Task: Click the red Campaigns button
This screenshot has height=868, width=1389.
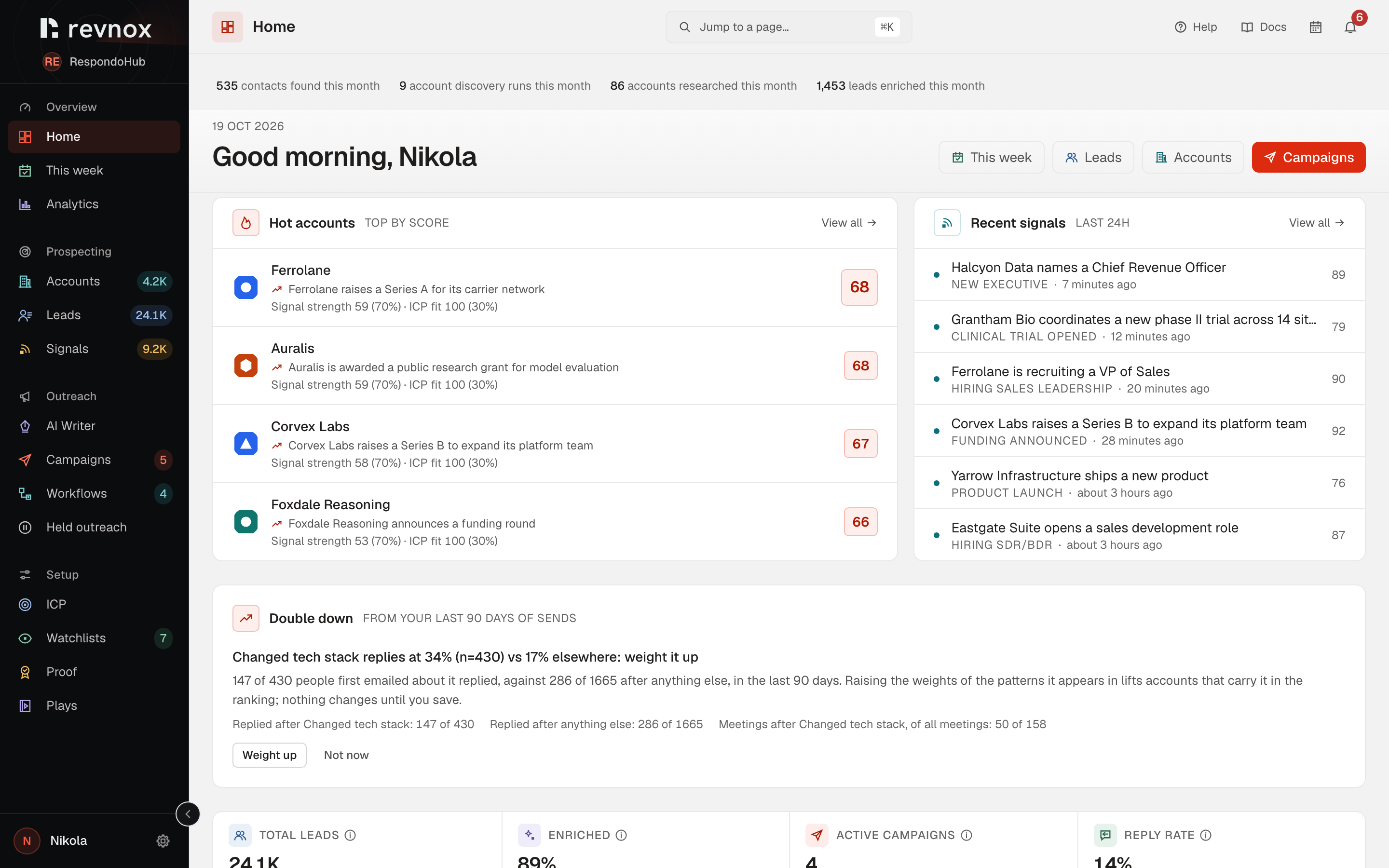Action: click(x=1308, y=157)
